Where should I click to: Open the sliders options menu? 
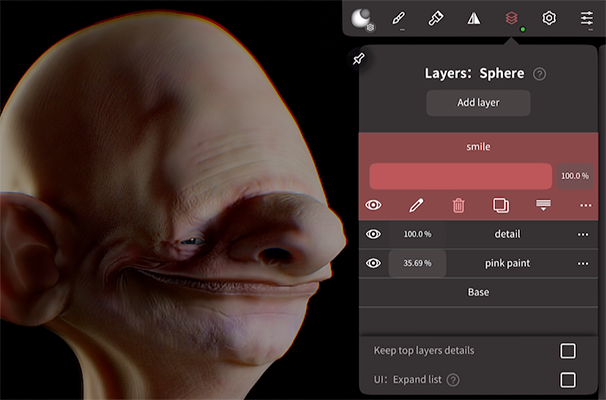[x=587, y=18]
